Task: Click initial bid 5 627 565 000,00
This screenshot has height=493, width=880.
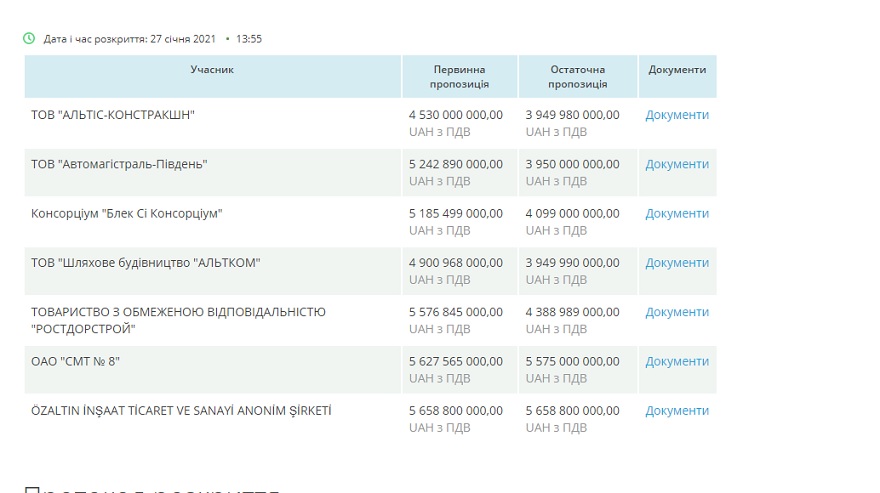Action: coord(456,362)
